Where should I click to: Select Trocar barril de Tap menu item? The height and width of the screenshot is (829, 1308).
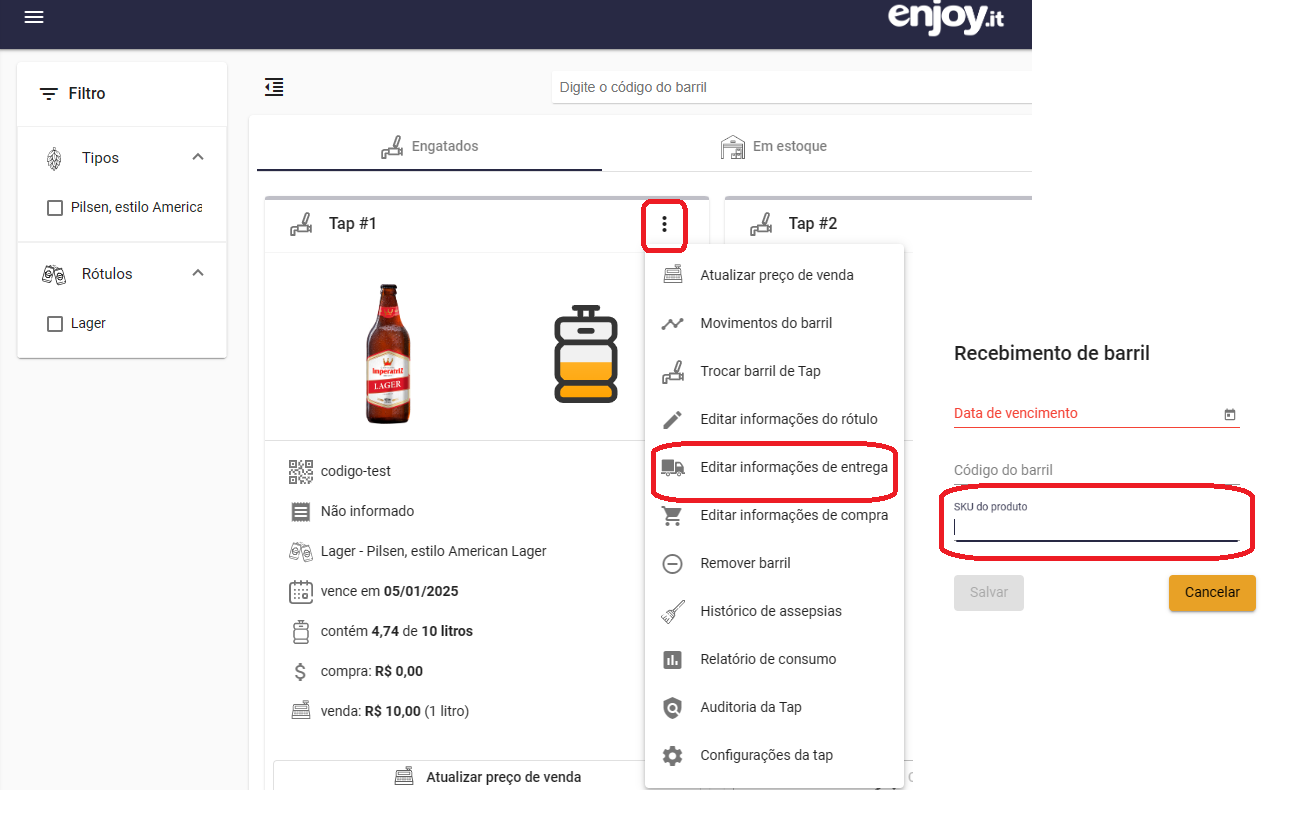(774, 371)
